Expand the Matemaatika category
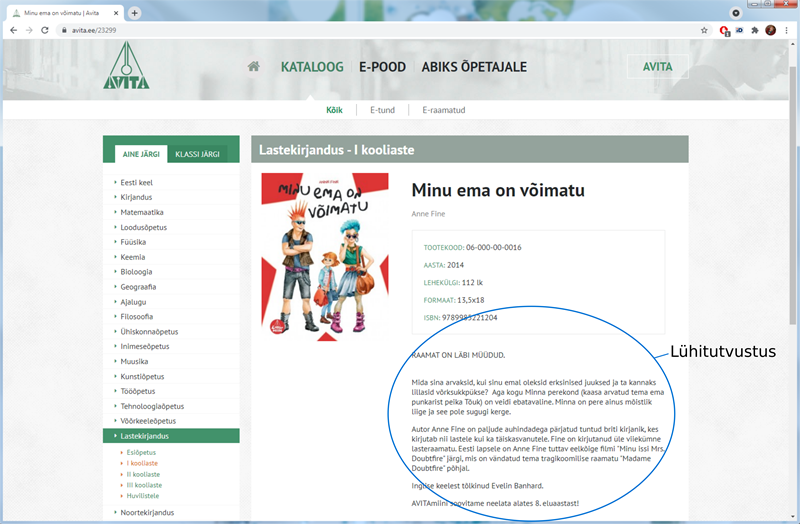Screen dimensions: 800x524 click(142, 212)
